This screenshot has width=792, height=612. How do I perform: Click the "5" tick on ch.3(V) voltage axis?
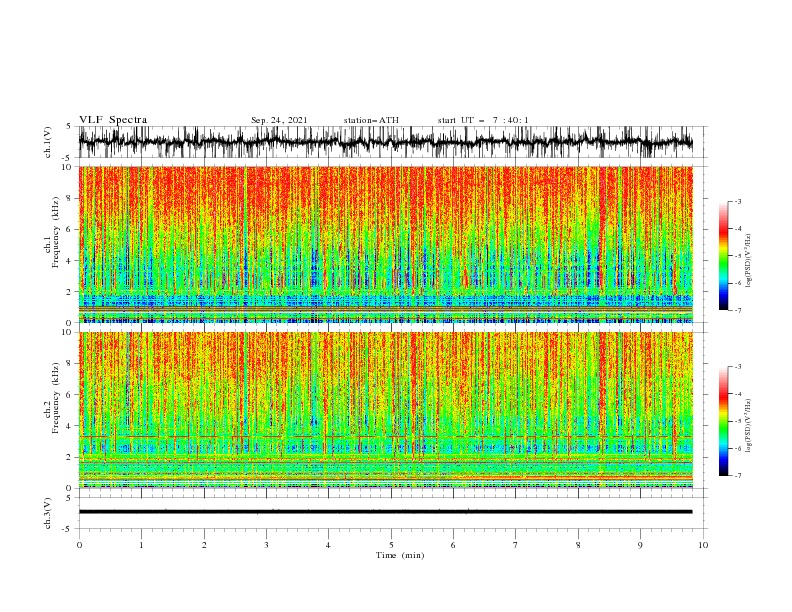(68, 498)
